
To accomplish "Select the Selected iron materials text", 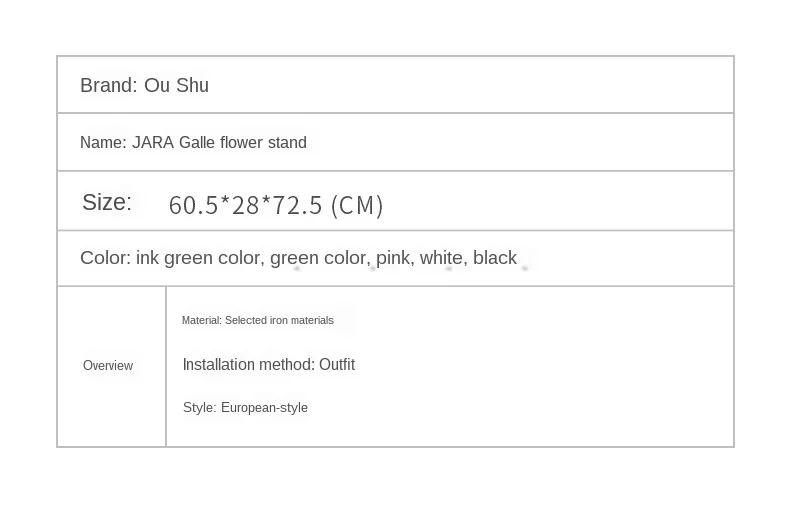I will [x=279, y=321].
